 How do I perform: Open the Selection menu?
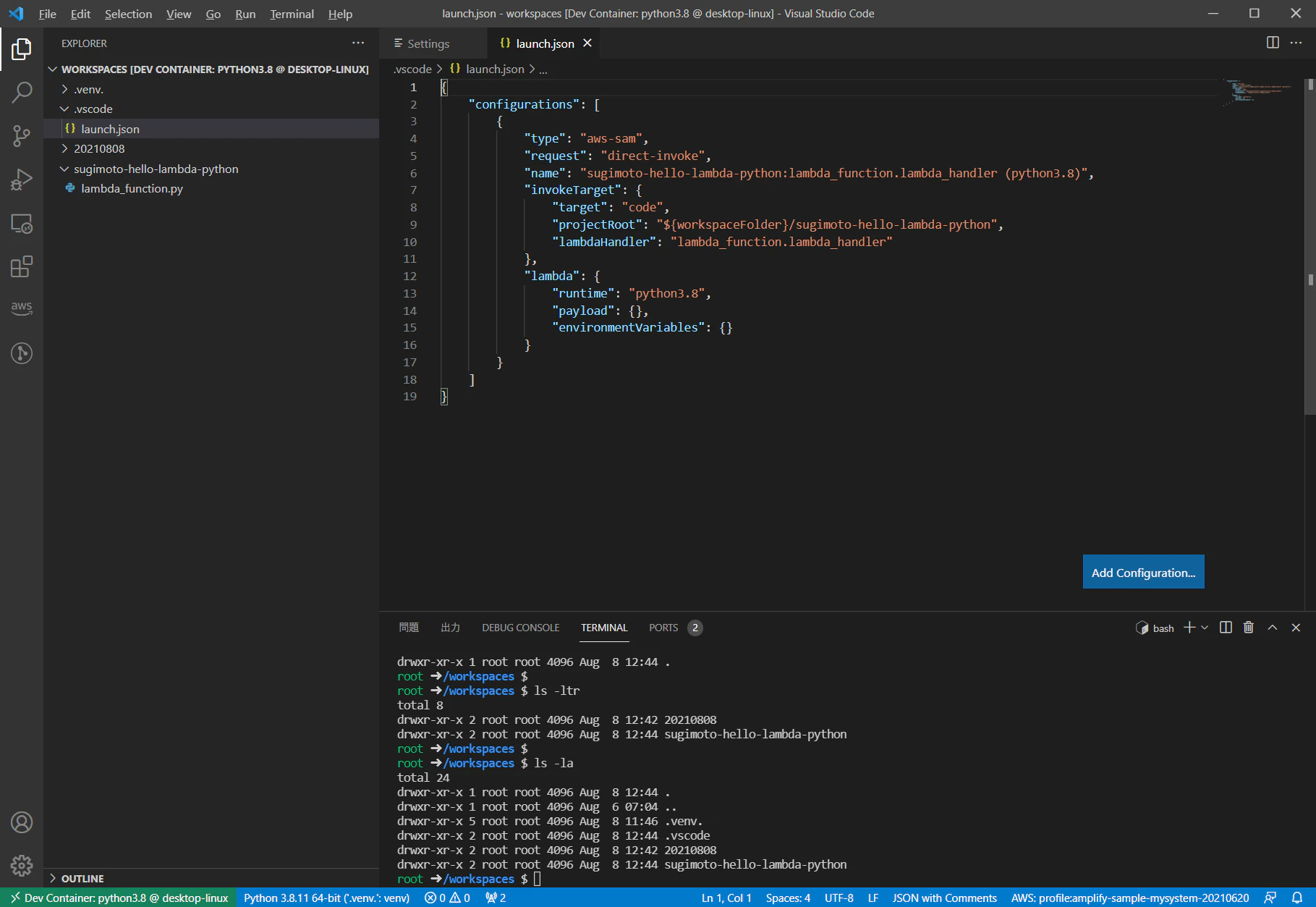pos(128,14)
